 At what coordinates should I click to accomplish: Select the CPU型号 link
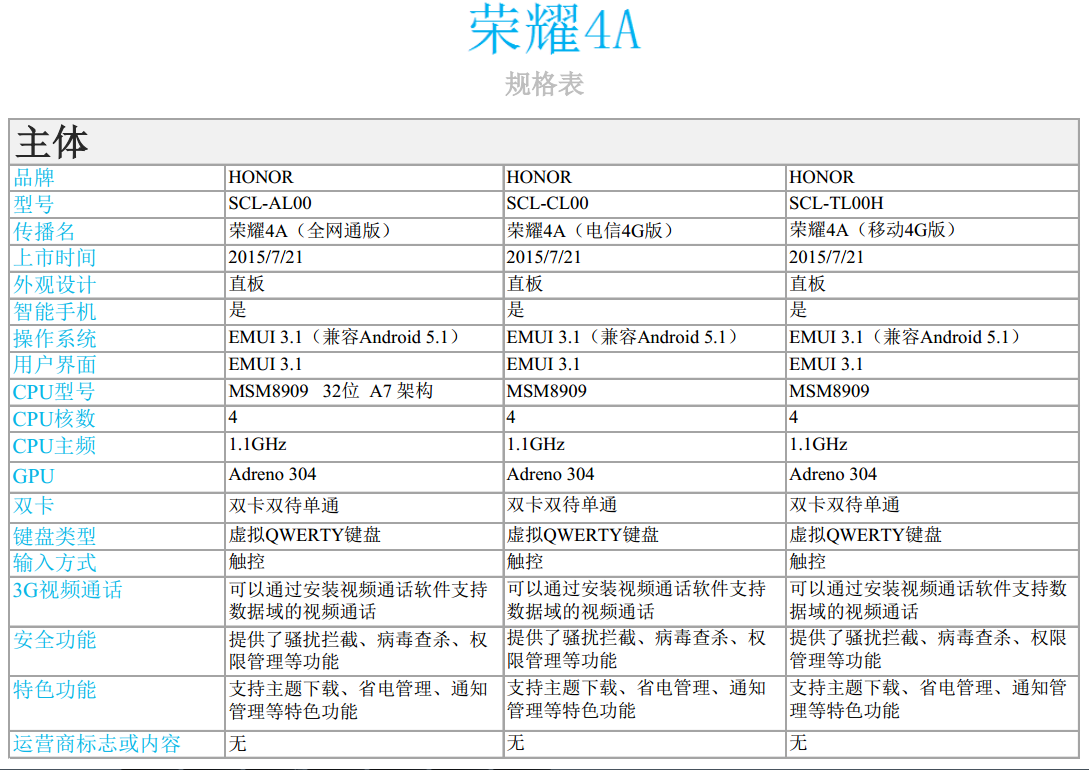click(x=52, y=391)
